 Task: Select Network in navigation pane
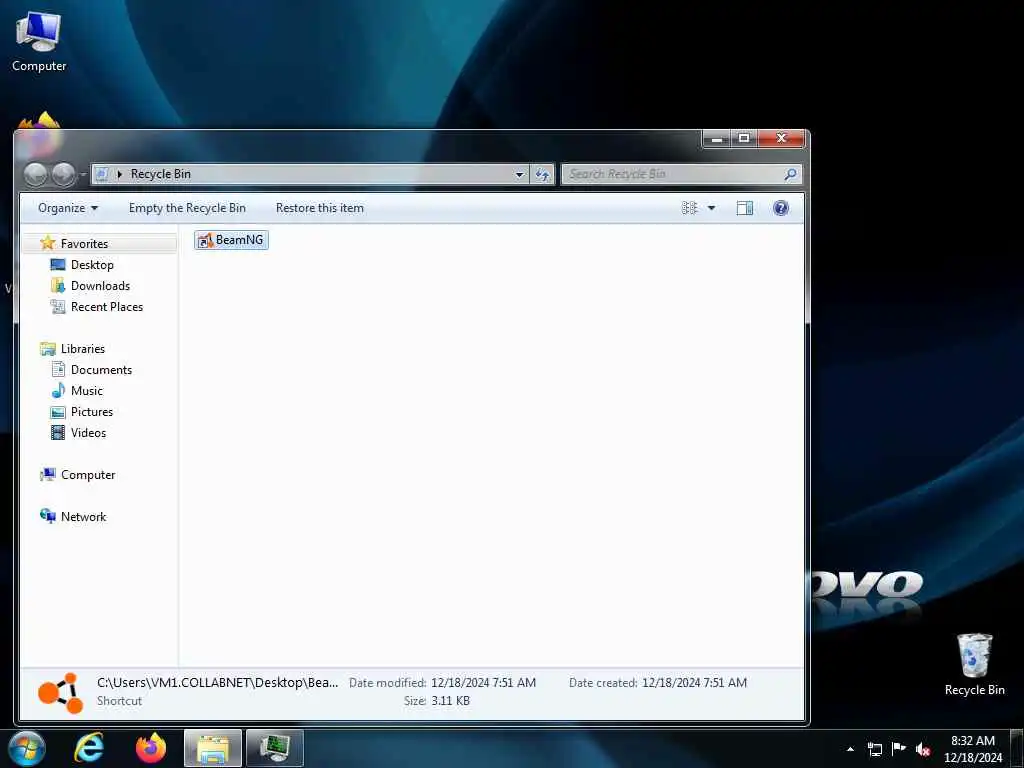[83, 517]
